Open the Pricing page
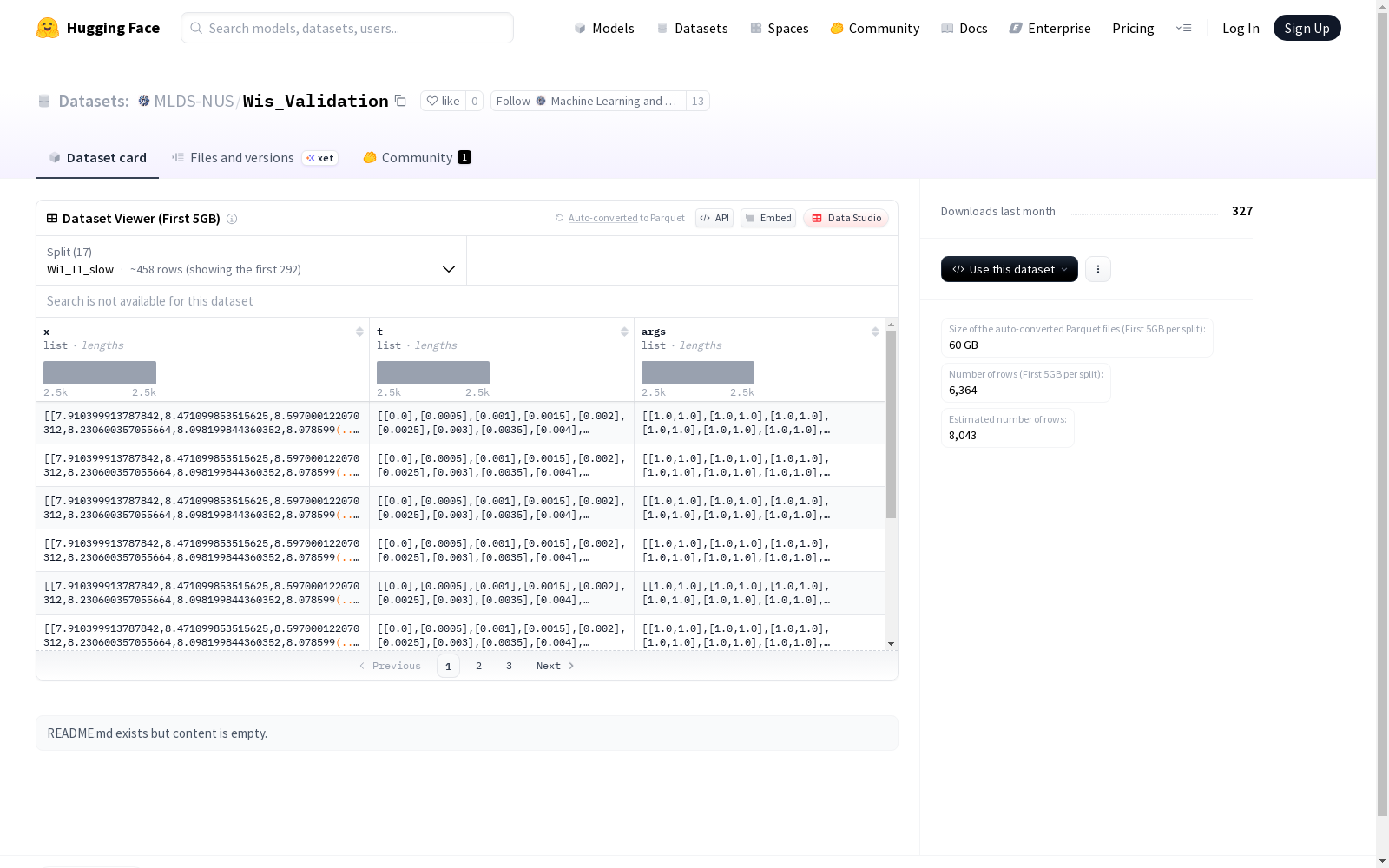The width and height of the screenshot is (1389, 868). tap(1133, 28)
